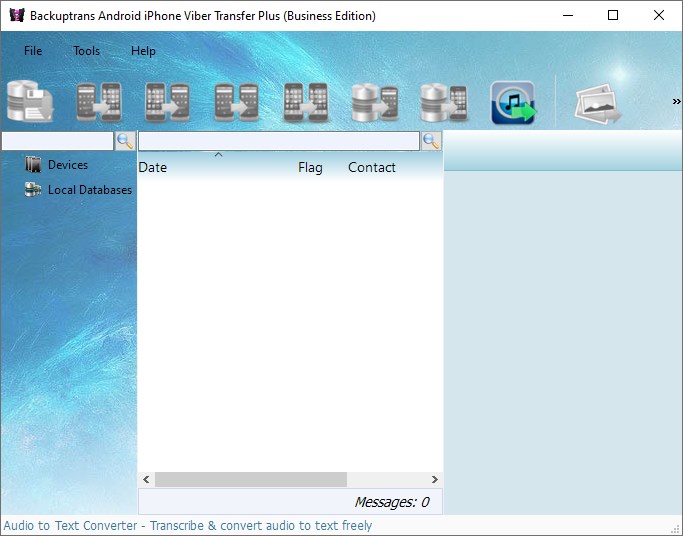The height and width of the screenshot is (536, 683).
Task: Click the horizontal scrollbar thumb
Action: click(251, 479)
